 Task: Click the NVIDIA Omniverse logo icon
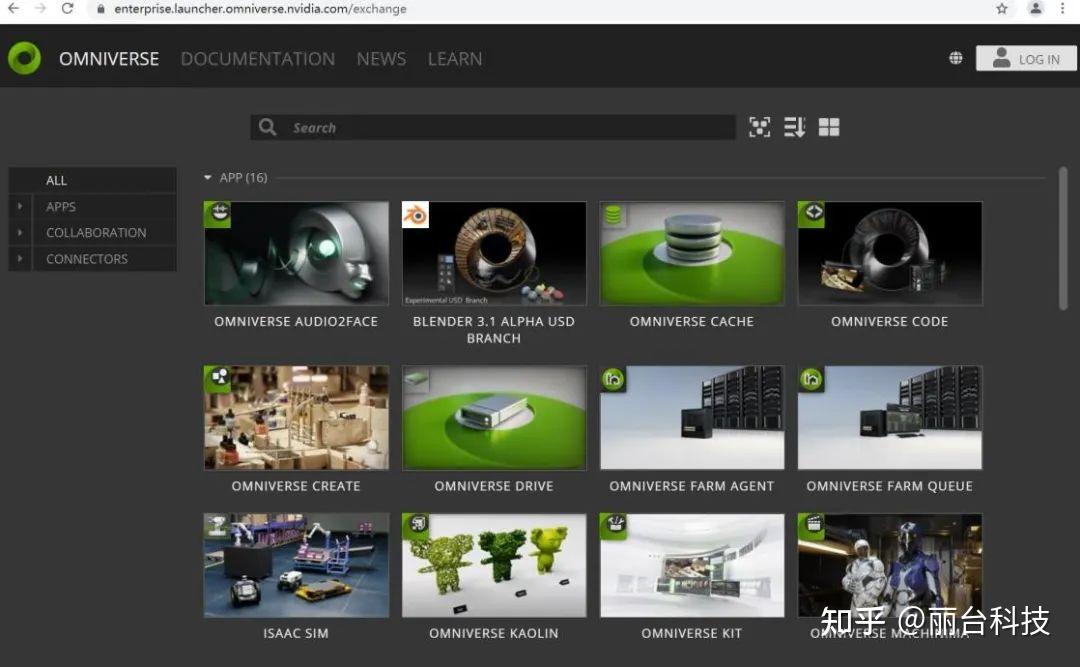pyautogui.click(x=24, y=58)
